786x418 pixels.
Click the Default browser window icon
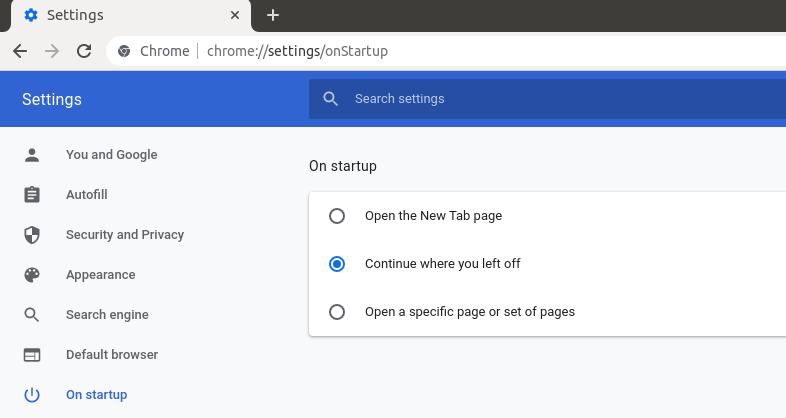point(32,355)
